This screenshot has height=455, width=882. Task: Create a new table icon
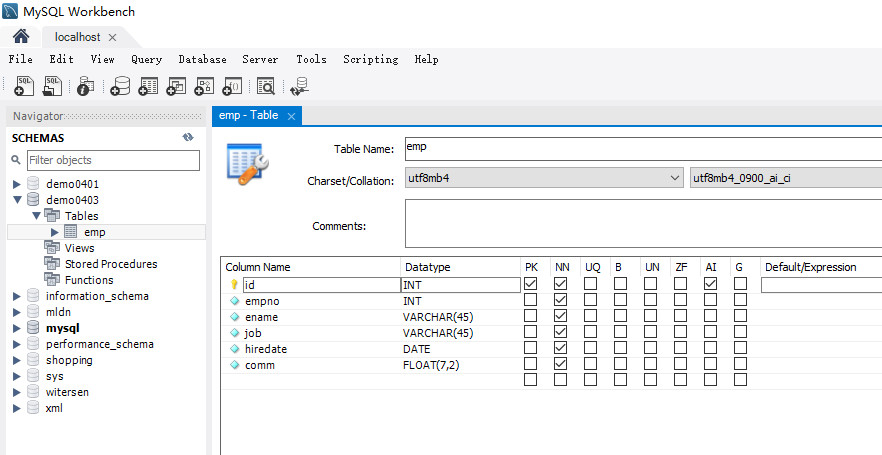click(148, 86)
